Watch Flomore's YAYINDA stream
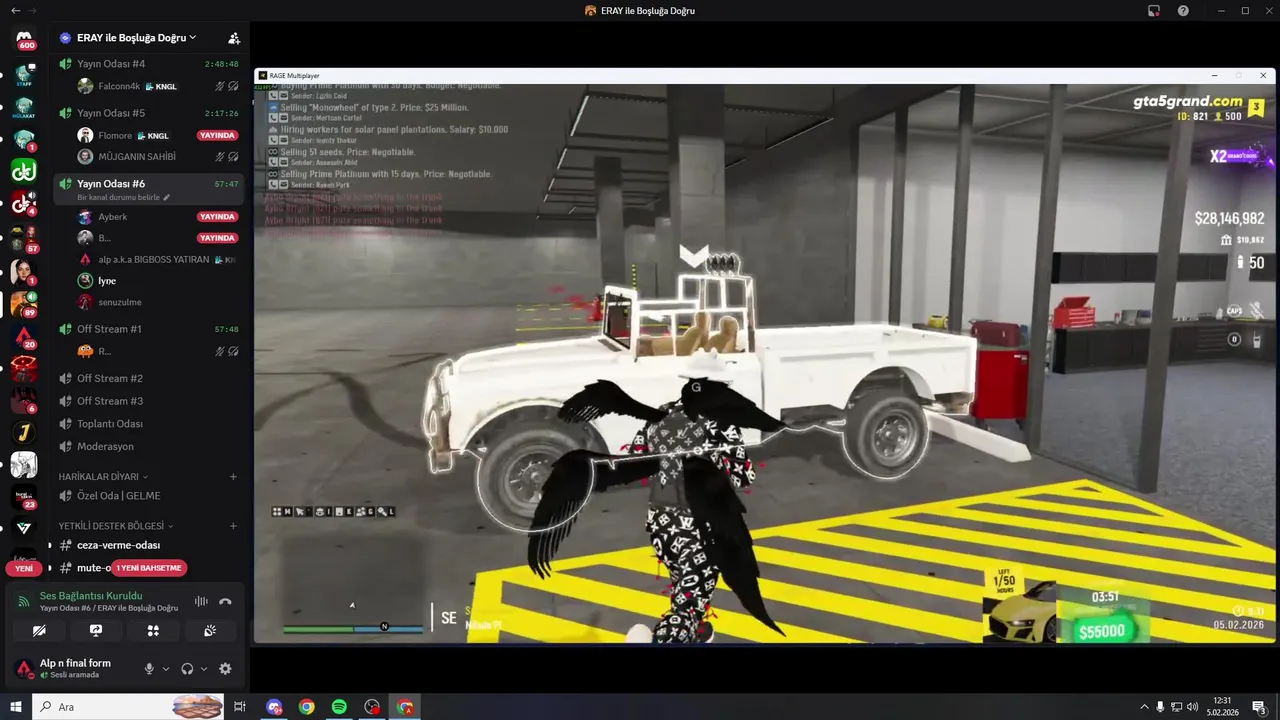The width and height of the screenshot is (1280, 720). coord(217,135)
